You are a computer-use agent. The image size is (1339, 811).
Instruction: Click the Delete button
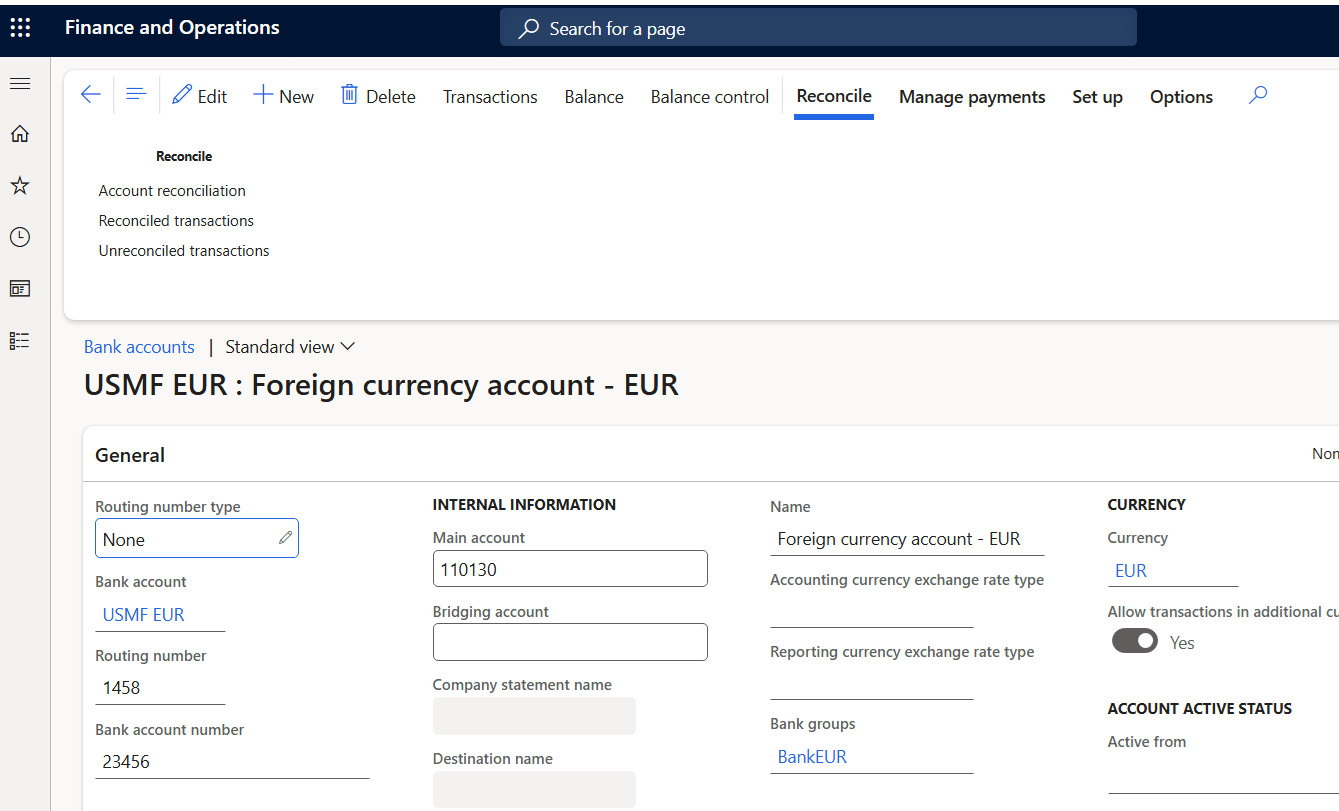click(378, 96)
